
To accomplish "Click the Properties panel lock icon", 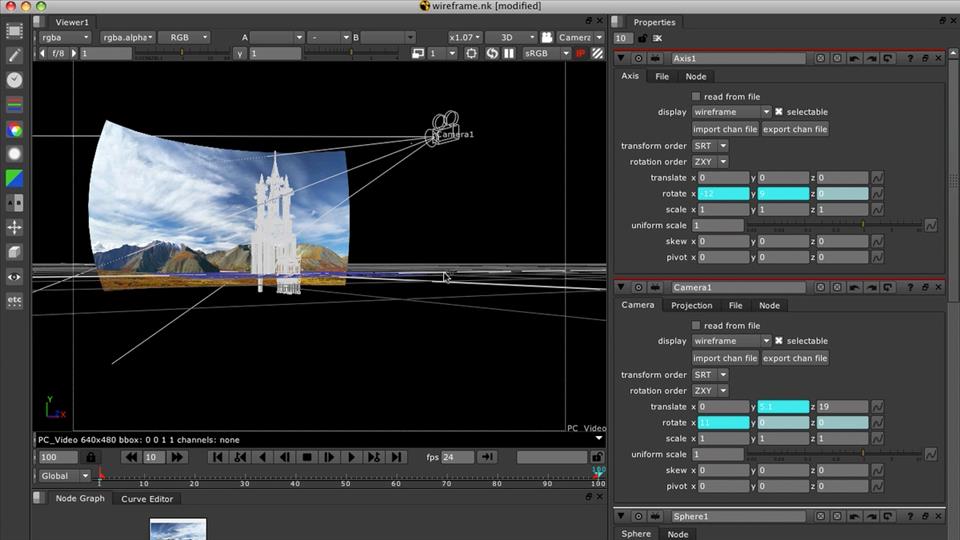I will click(642, 38).
